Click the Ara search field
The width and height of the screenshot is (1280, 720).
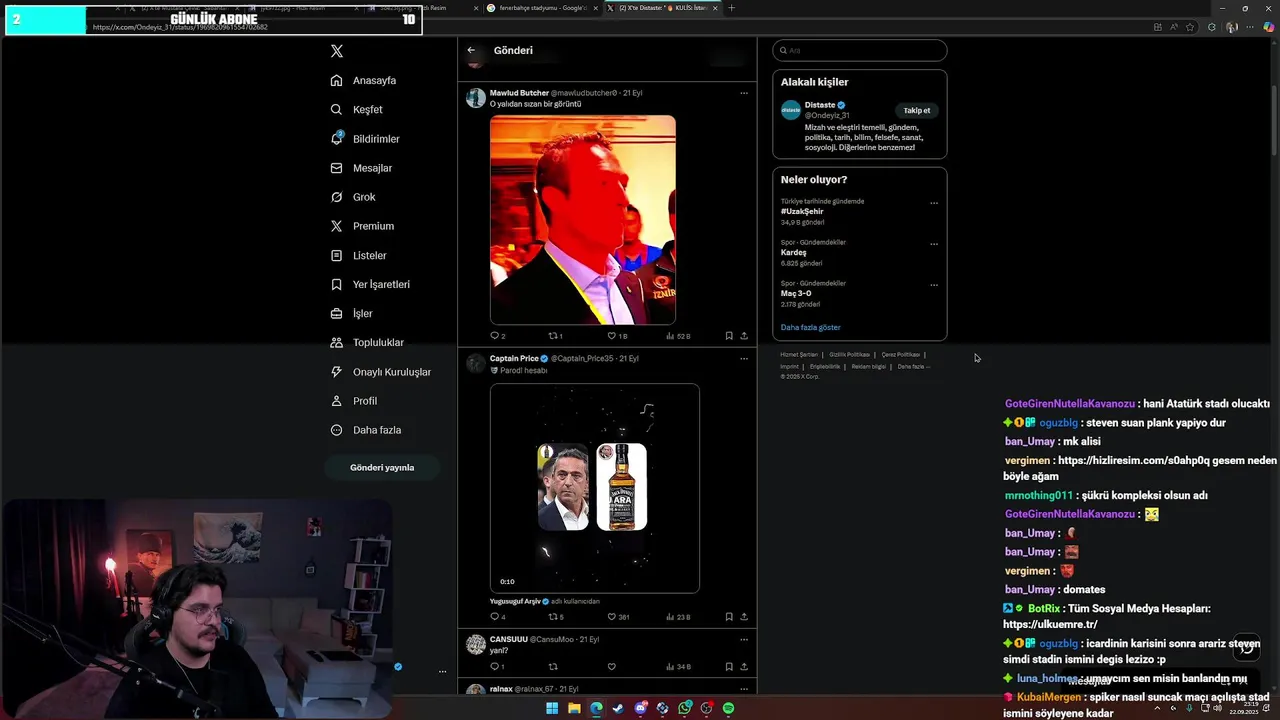click(x=860, y=50)
